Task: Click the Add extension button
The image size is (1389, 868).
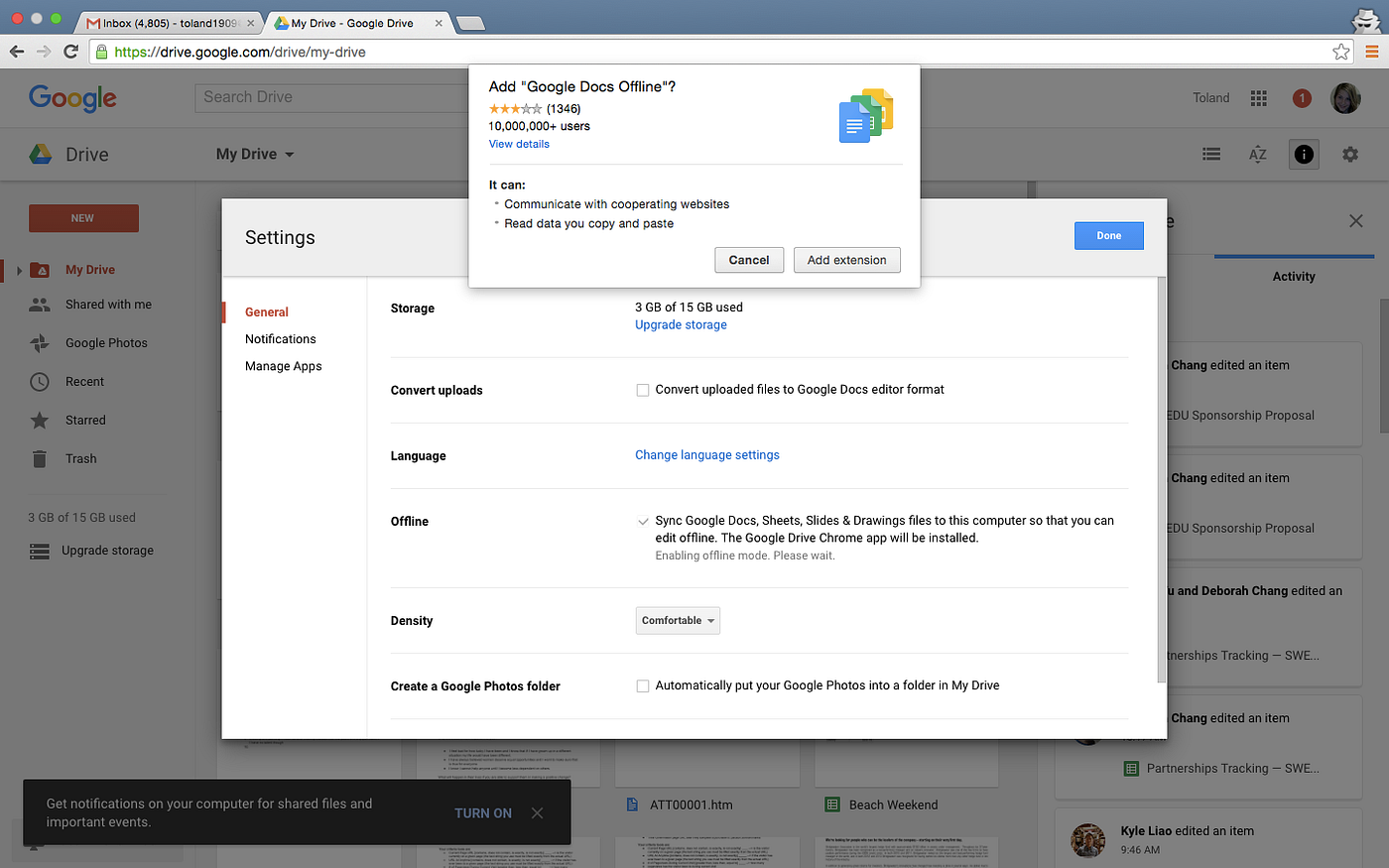Action: click(x=846, y=260)
